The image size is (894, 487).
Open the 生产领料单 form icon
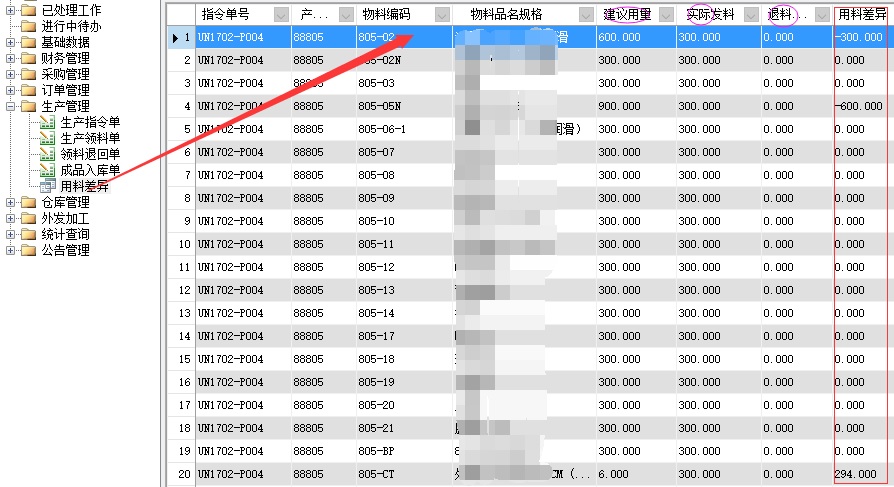point(46,138)
